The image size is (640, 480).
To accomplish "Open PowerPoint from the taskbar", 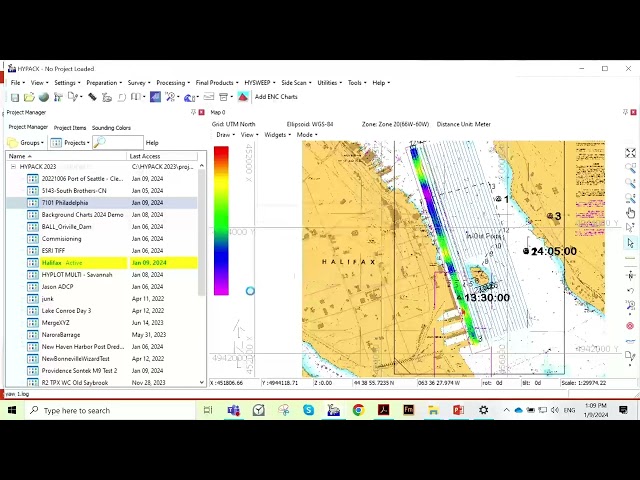I will click(458, 410).
